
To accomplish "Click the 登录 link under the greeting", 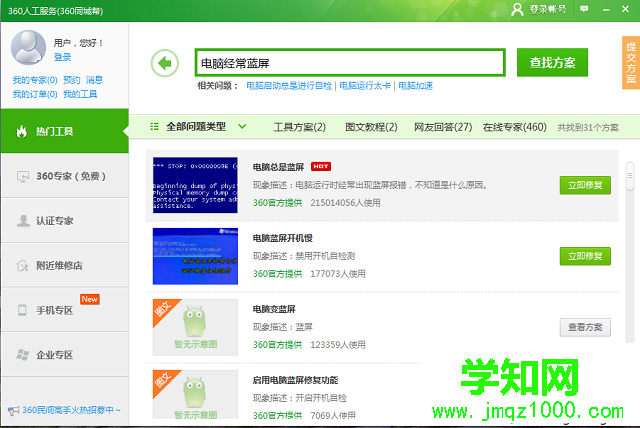I will (x=62, y=57).
